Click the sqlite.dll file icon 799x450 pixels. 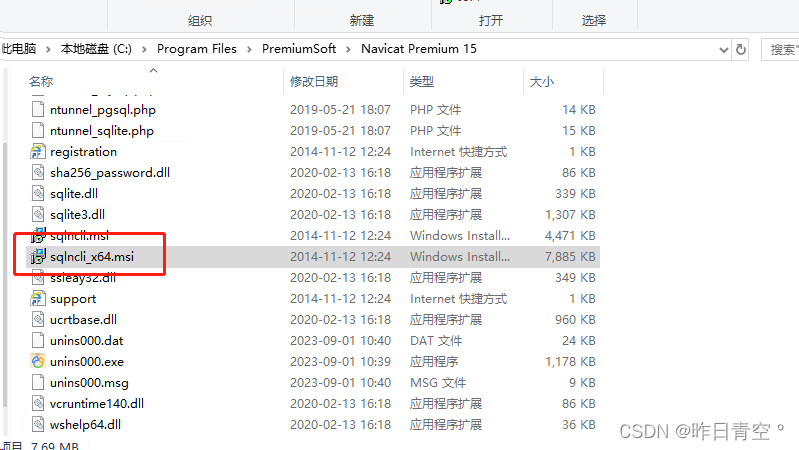click(38, 193)
